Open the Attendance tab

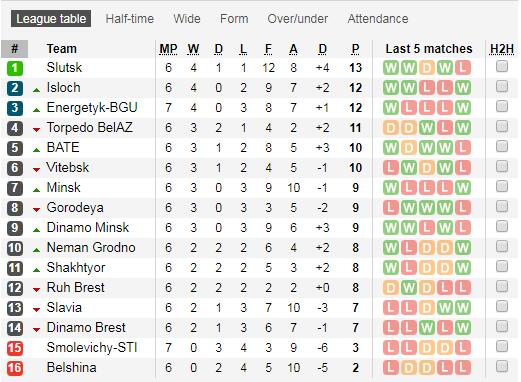378,19
